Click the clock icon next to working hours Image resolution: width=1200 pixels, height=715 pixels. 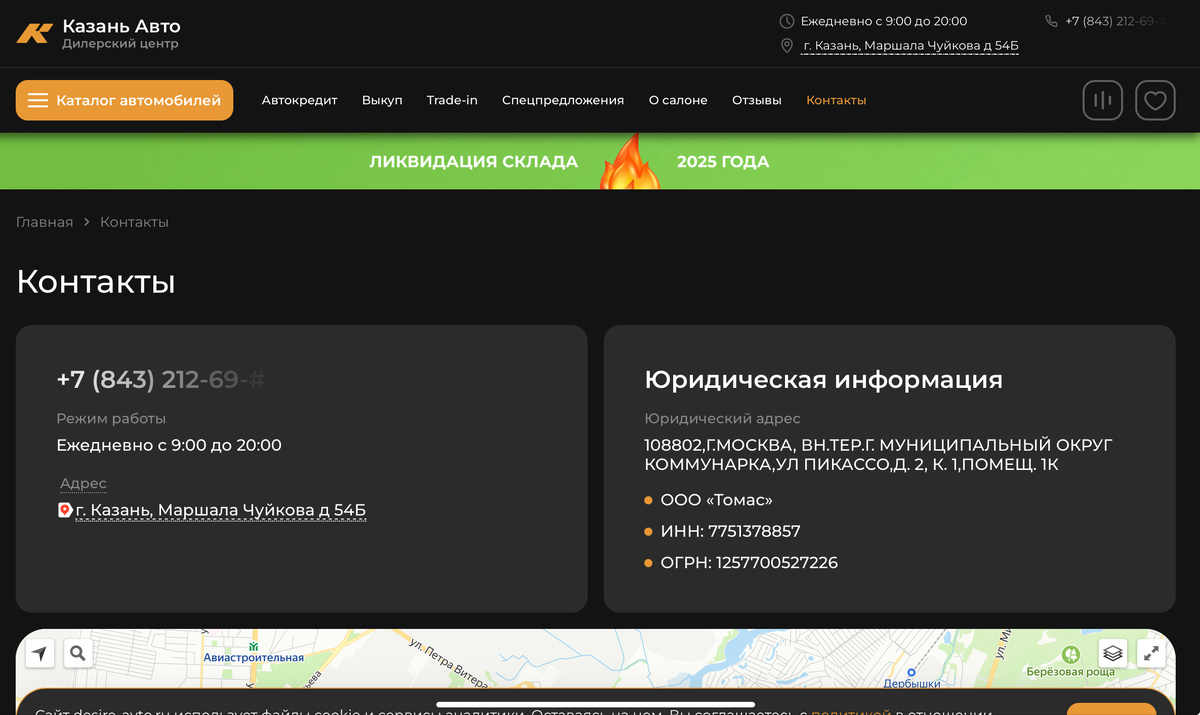coord(785,20)
